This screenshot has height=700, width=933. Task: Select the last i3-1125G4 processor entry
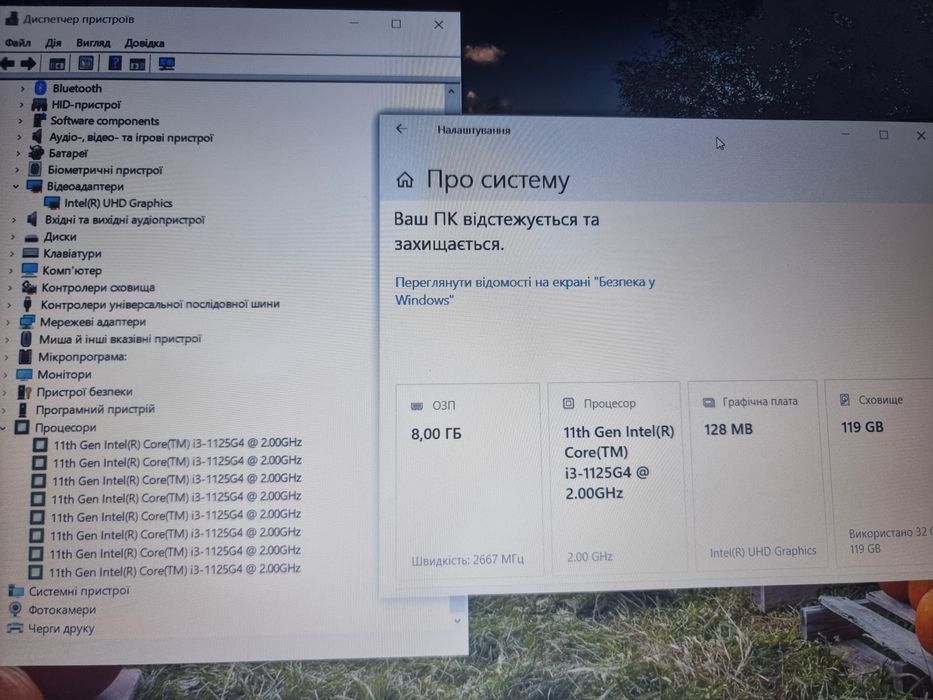click(x=174, y=570)
